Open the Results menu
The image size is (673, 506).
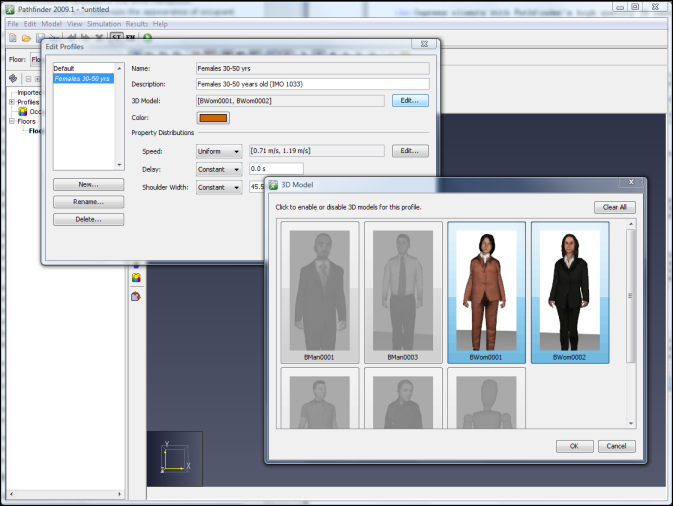pos(136,23)
